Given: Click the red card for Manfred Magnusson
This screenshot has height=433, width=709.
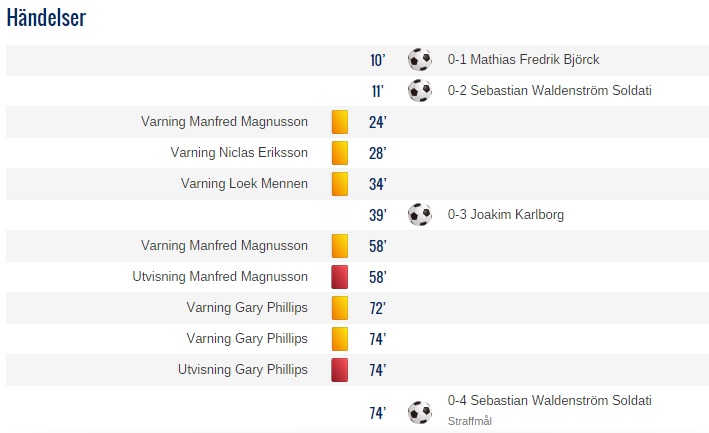Looking at the screenshot, I should click(x=340, y=277).
